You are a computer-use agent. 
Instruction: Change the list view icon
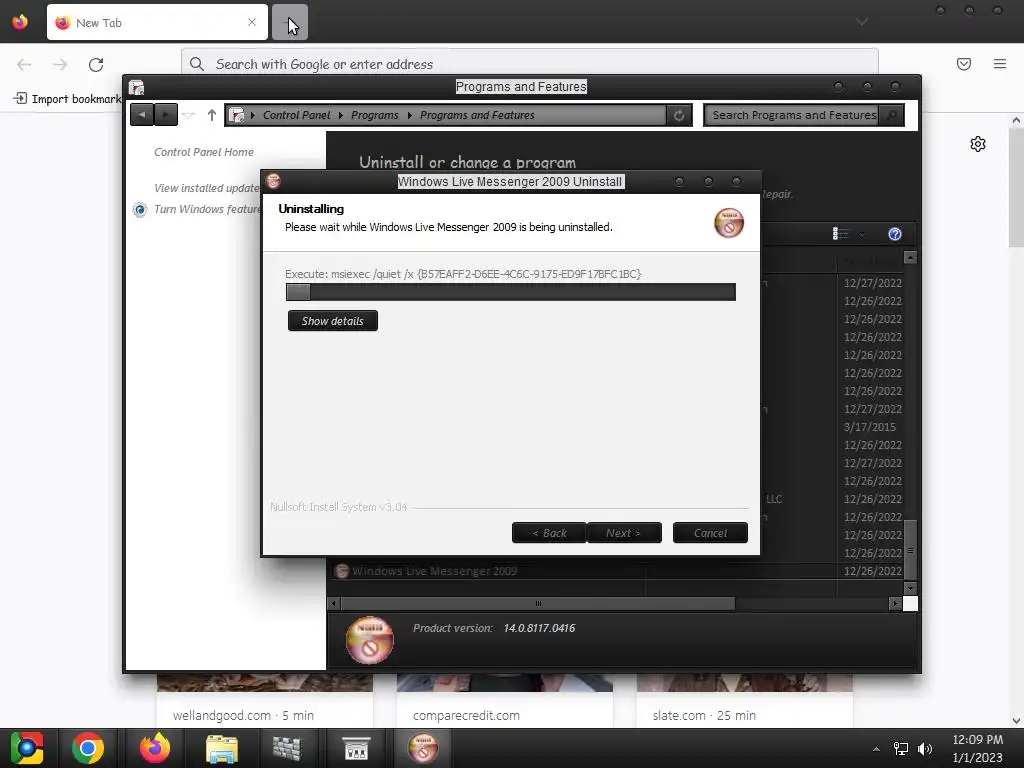(840, 234)
